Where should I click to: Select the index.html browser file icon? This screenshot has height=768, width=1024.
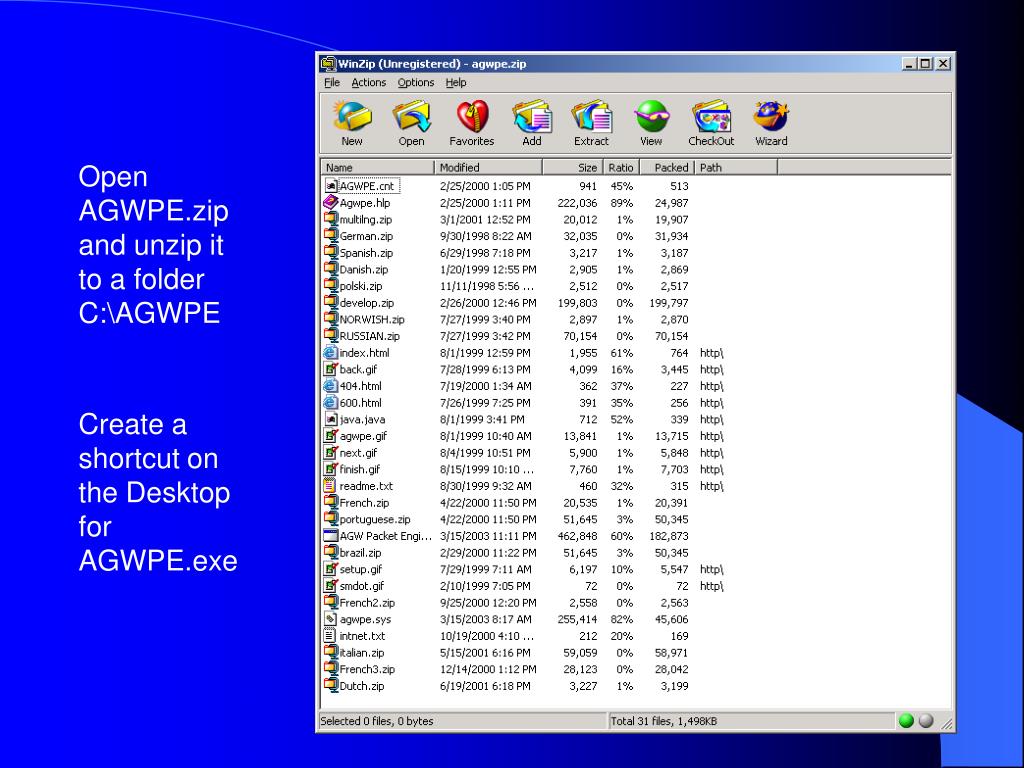coord(330,353)
